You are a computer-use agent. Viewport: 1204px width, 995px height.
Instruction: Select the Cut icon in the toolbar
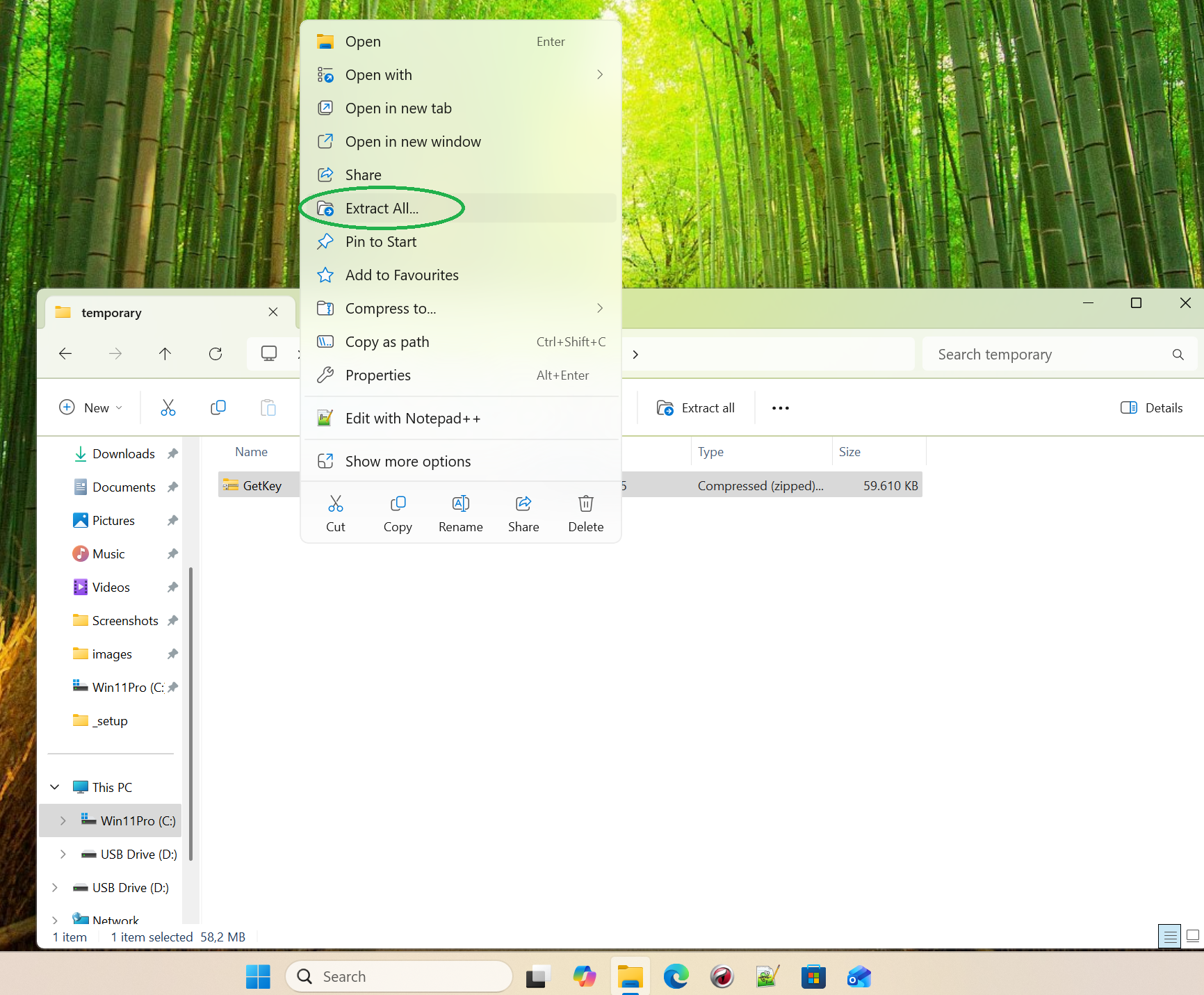(168, 407)
